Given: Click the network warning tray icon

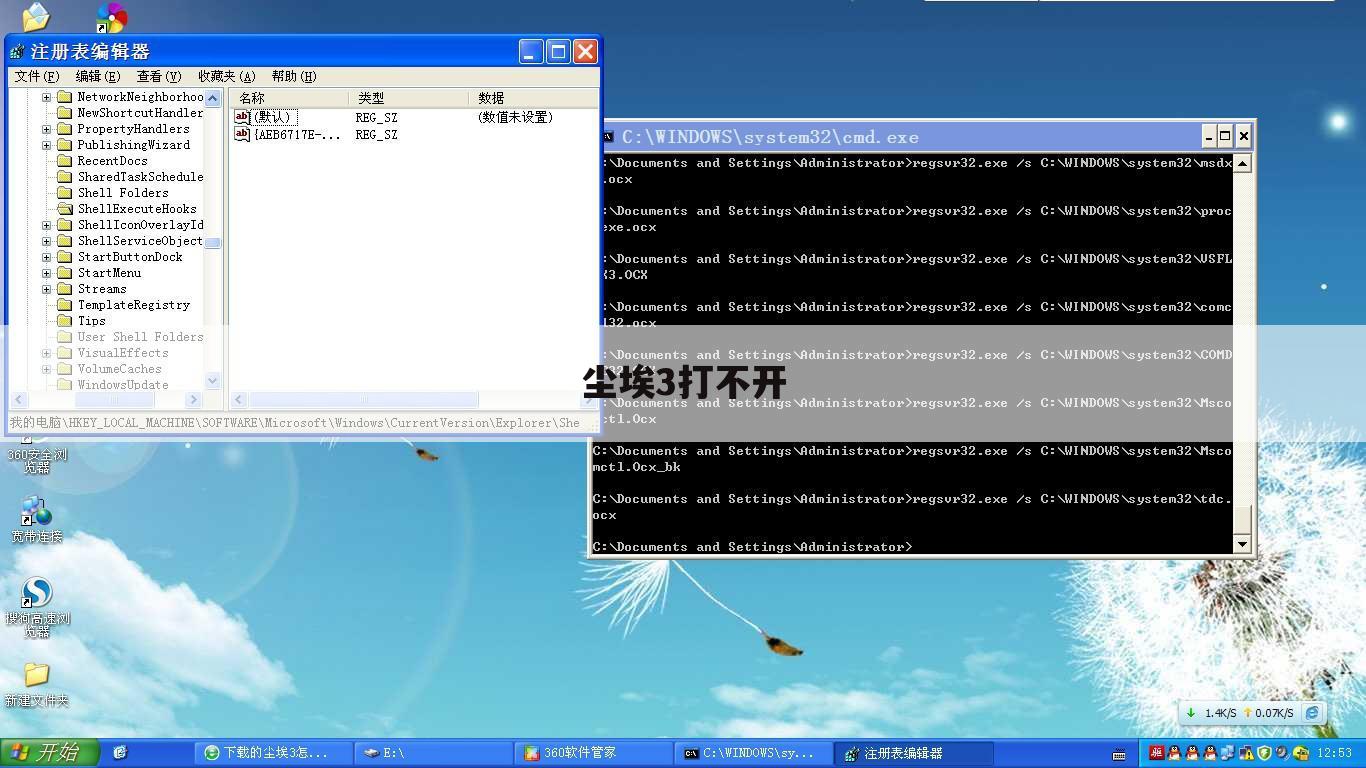Looking at the screenshot, I should 1246,753.
